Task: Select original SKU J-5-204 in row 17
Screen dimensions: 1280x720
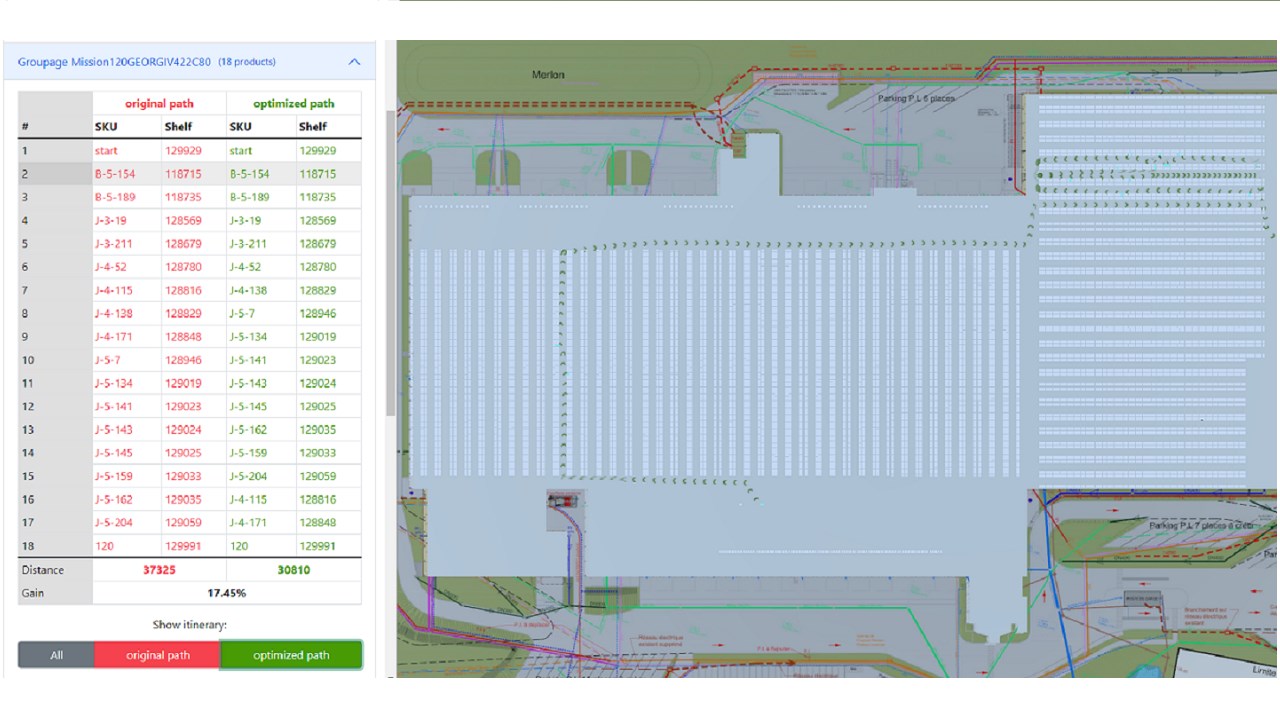Action: (113, 523)
